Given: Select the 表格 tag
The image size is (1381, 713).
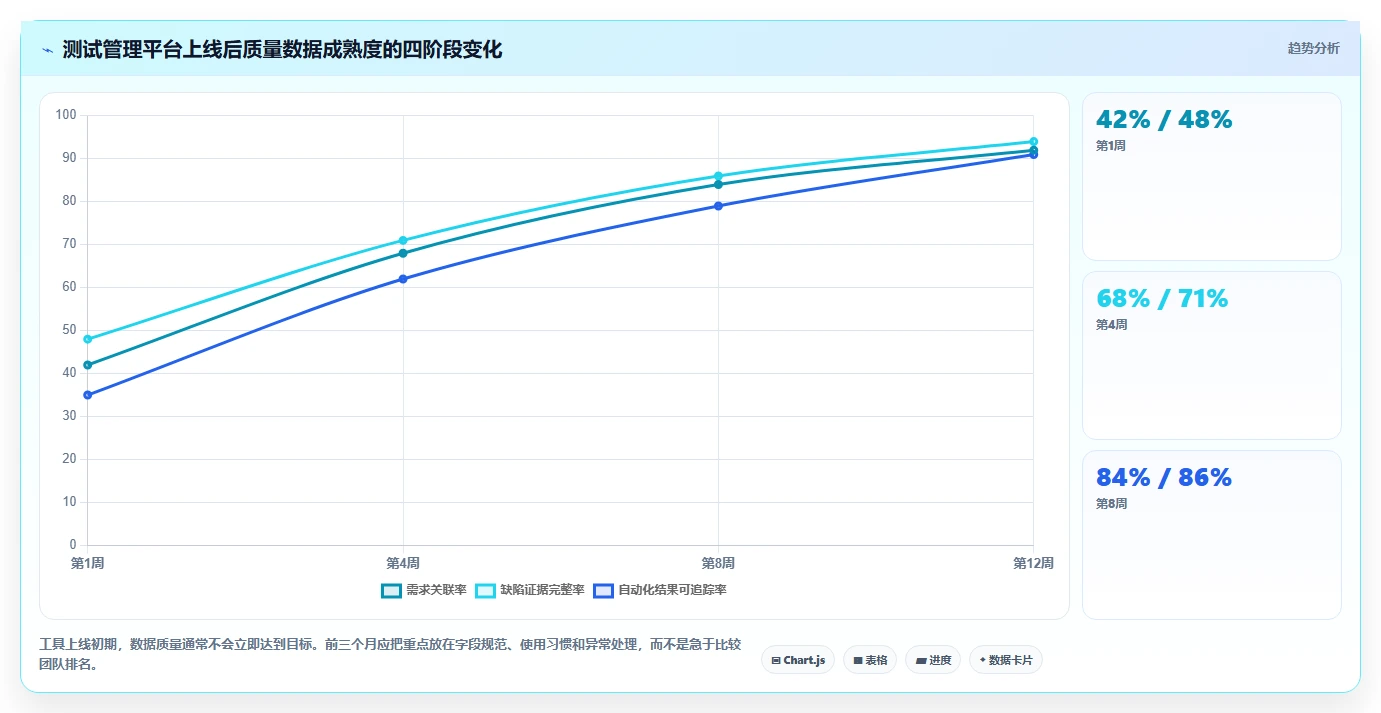Looking at the screenshot, I should pos(870,660).
